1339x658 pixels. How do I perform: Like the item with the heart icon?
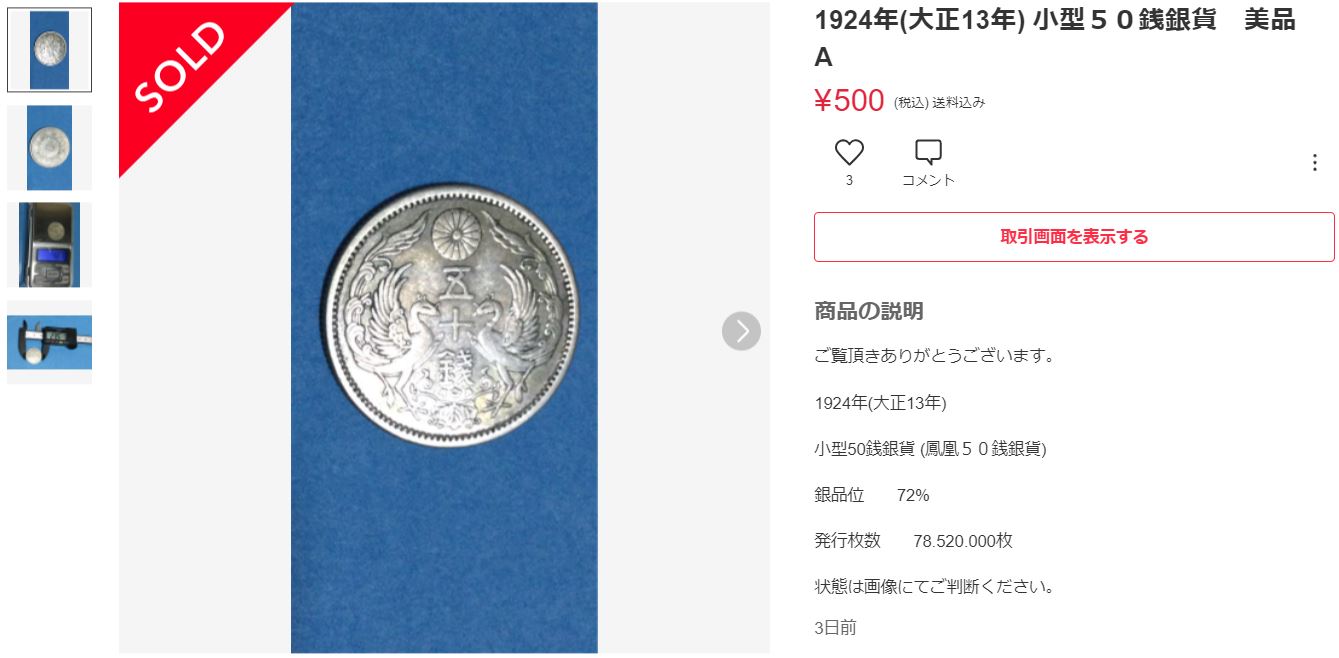tap(849, 153)
